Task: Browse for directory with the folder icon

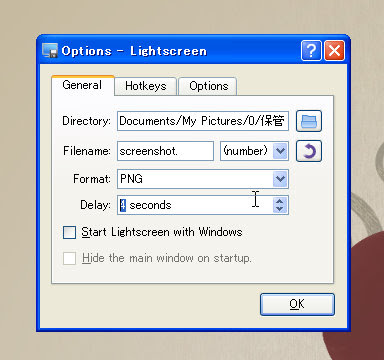Action: pyautogui.click(x=309, y=121)
